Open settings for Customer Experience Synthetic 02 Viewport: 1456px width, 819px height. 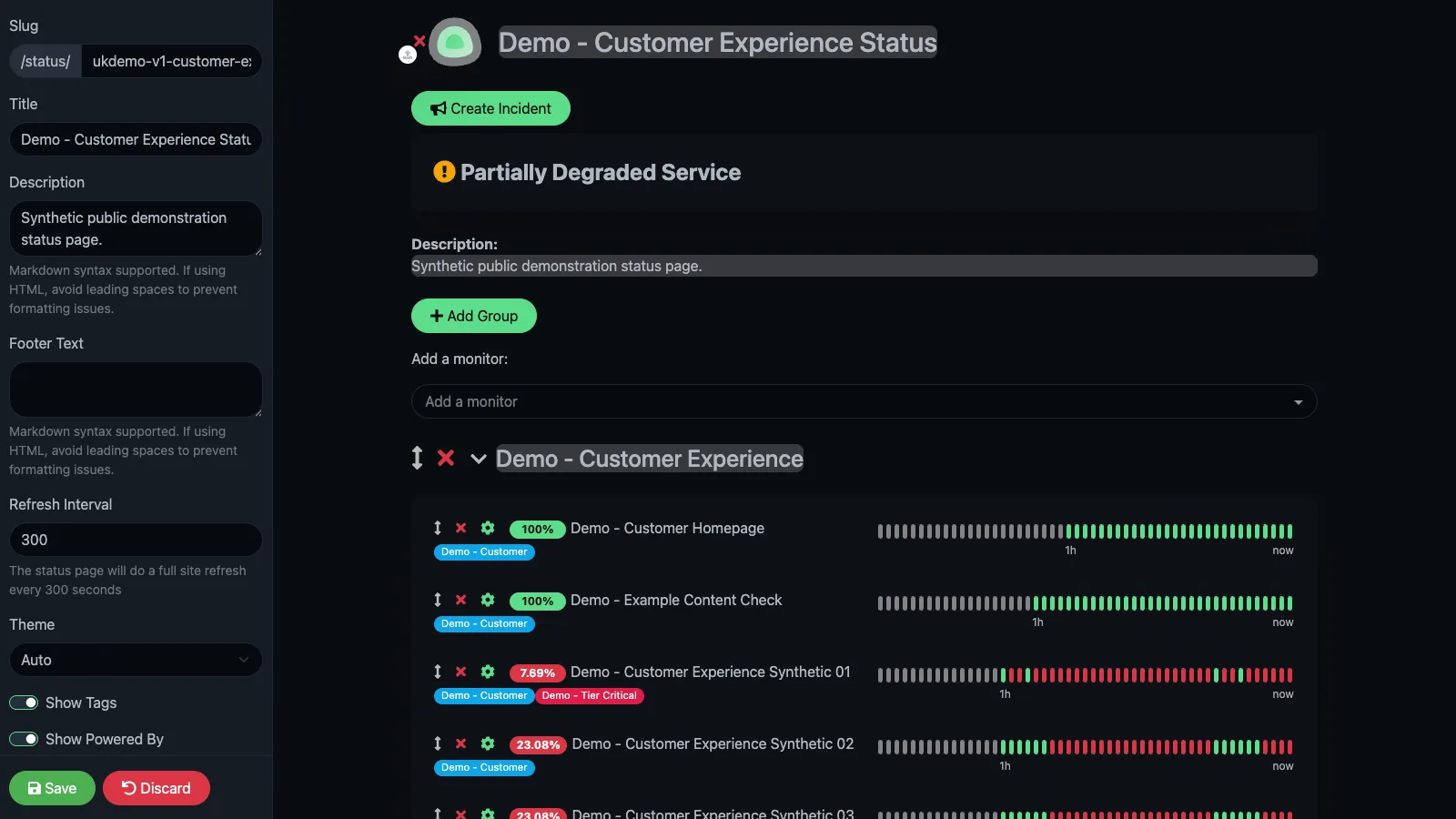click(488, 743)
